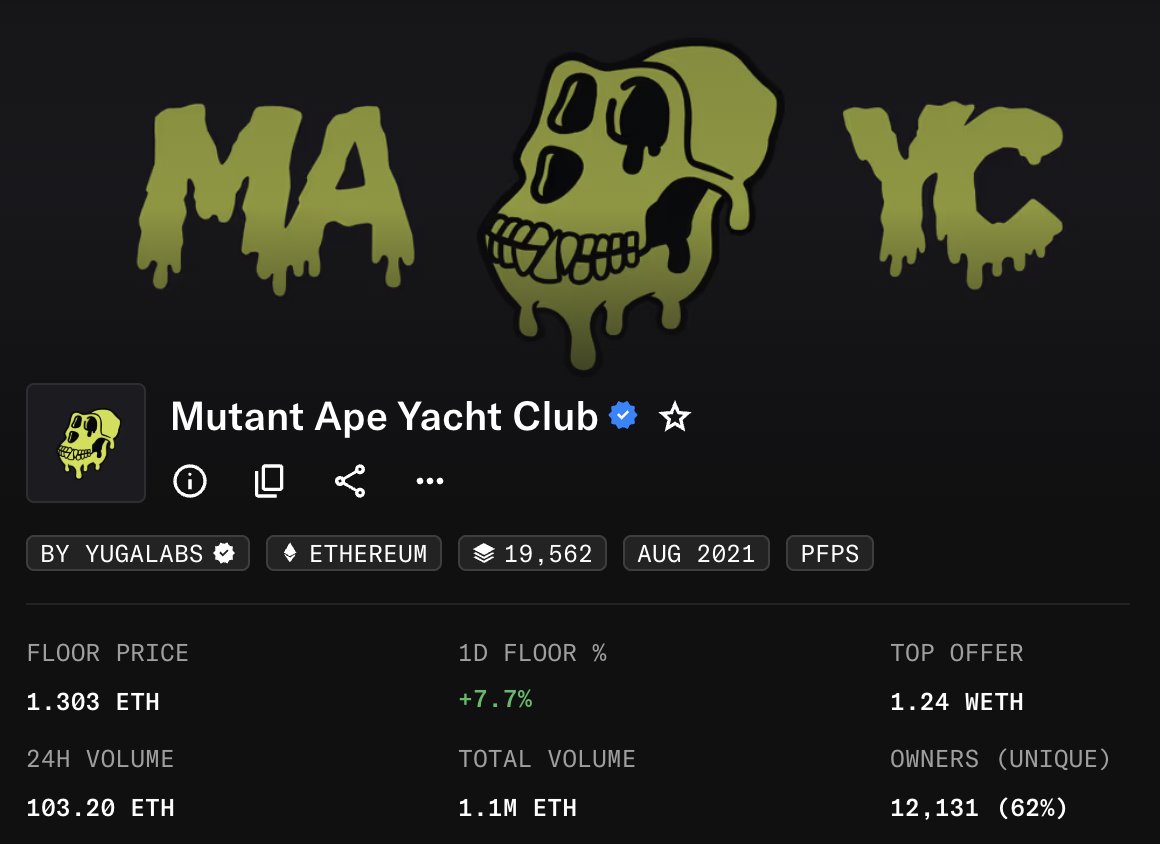The height and width of the screenshot is (844, 1160).
Task: Select the PFPS category tag
Action: coord(829,553)
